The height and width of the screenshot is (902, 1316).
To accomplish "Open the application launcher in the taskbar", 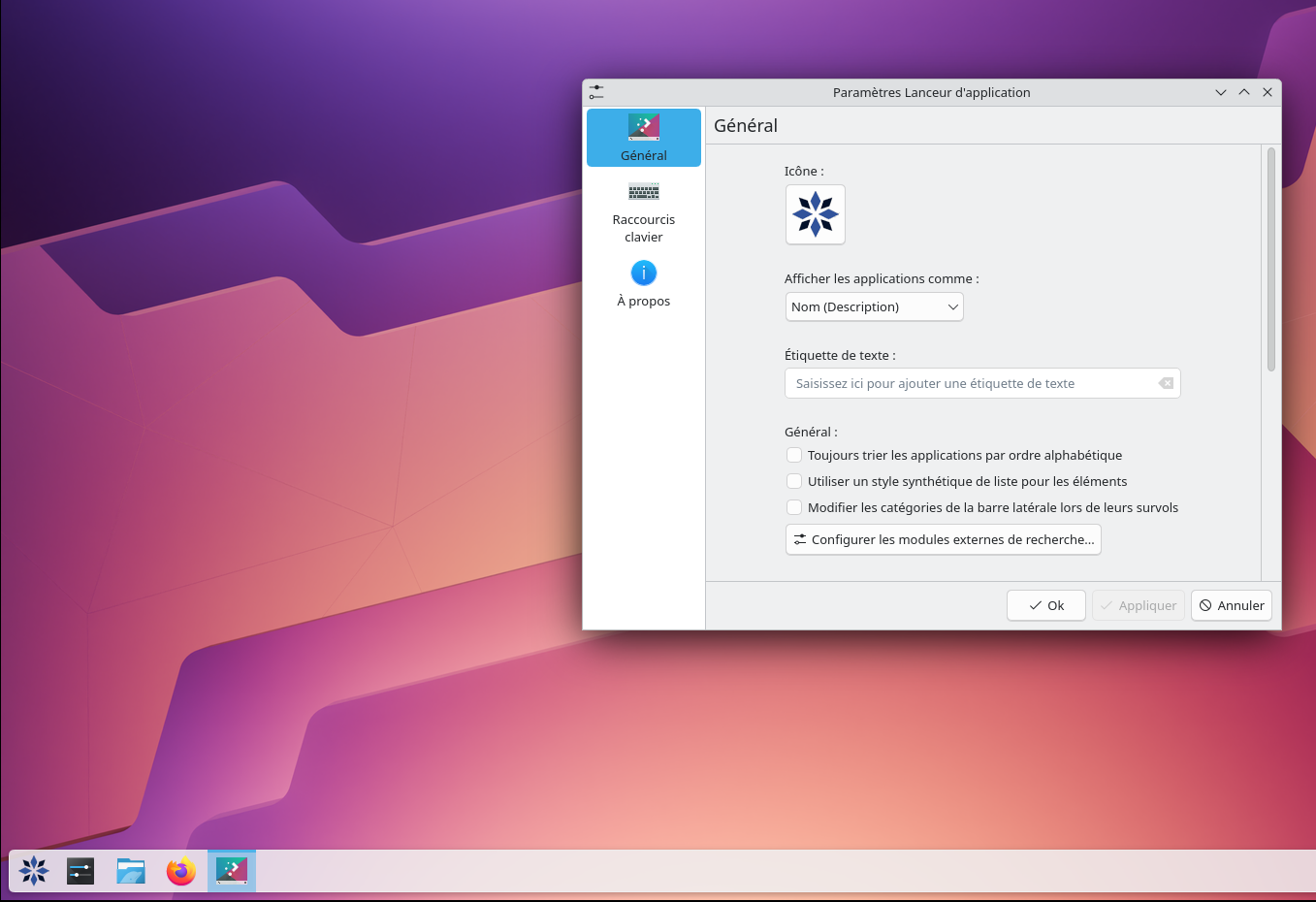I will coord(34,871).
